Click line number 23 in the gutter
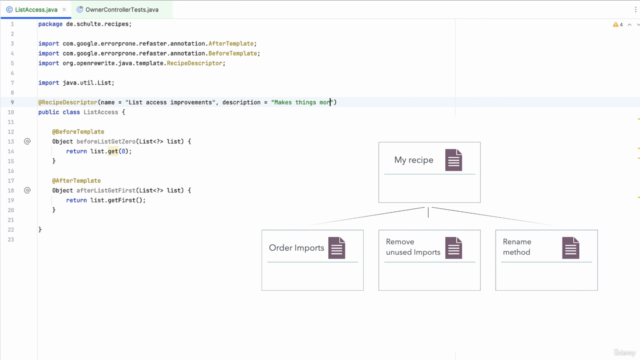The image size is (640, 360). 11,239
